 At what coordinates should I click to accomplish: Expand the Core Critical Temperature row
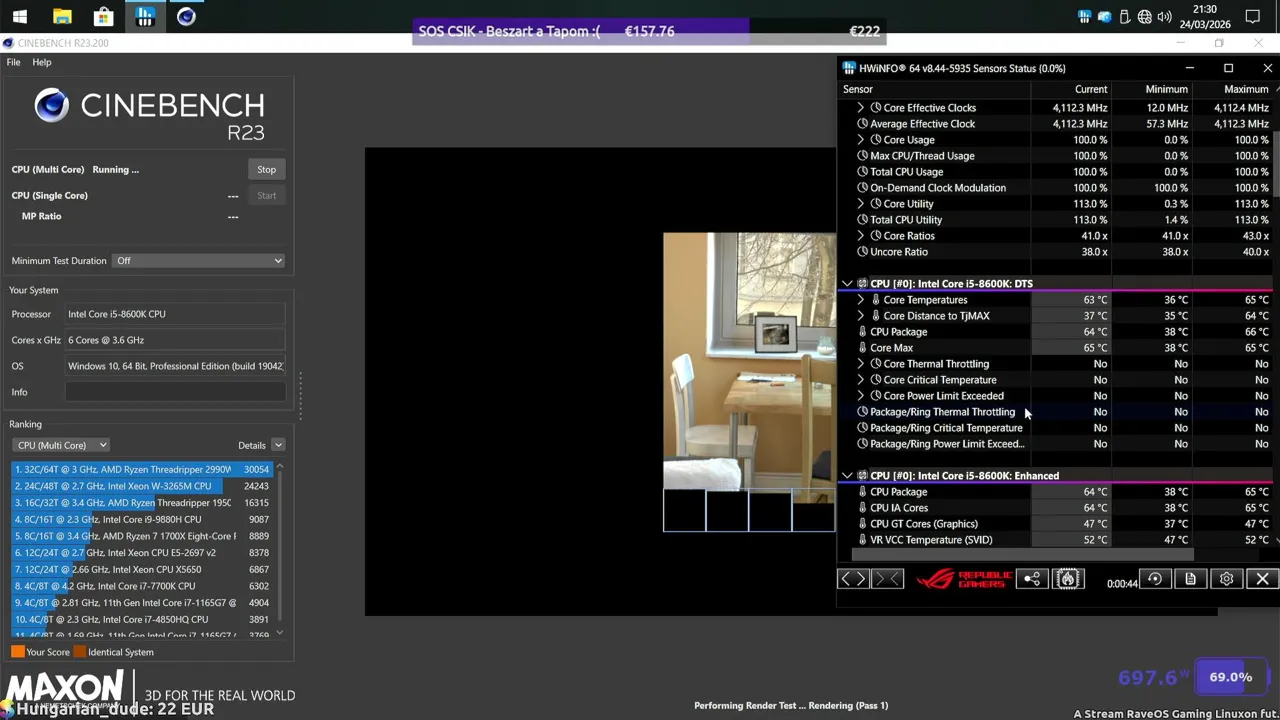861,380
